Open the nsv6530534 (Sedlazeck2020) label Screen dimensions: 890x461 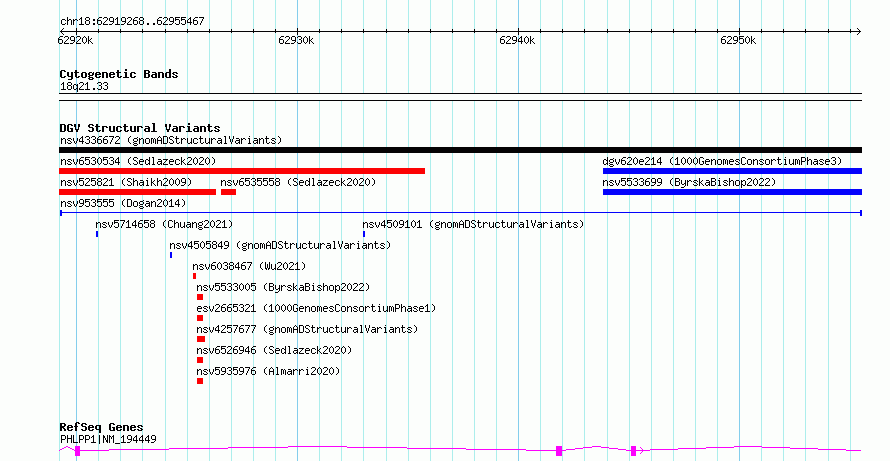(138, 161)
